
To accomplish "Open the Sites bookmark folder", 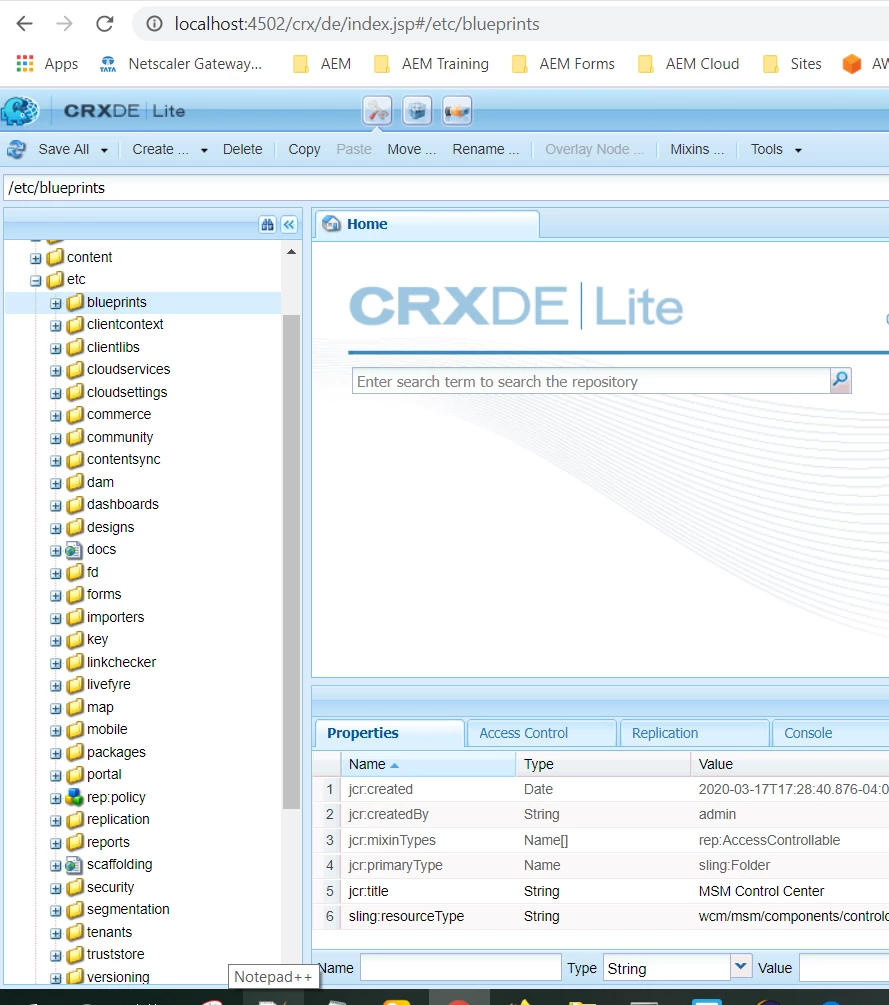I will click(792, 63).
